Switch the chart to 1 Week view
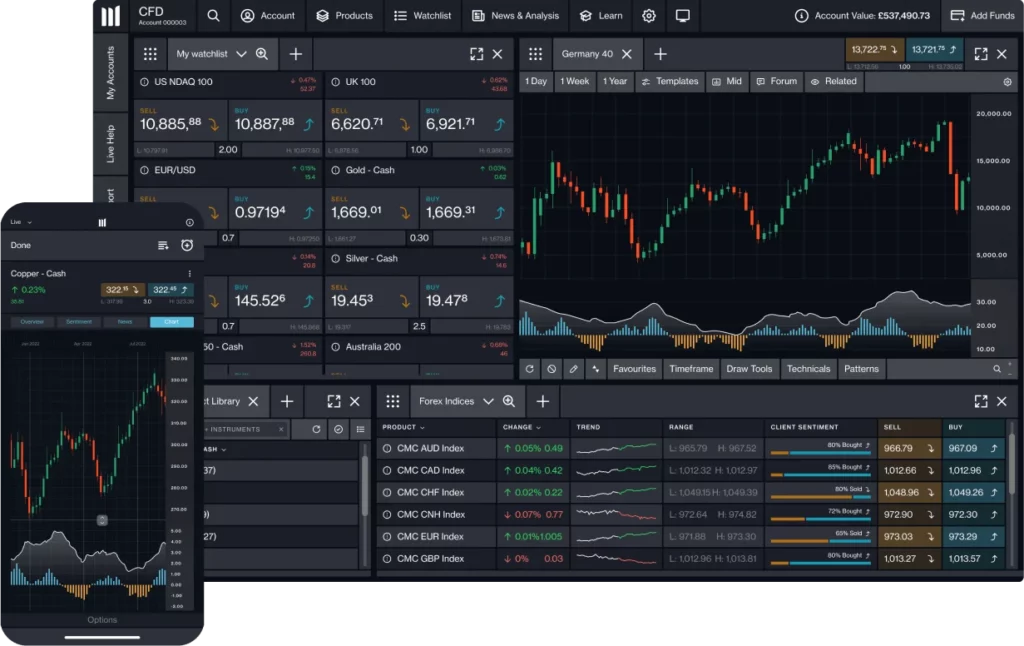 click(x=574, y=81)
